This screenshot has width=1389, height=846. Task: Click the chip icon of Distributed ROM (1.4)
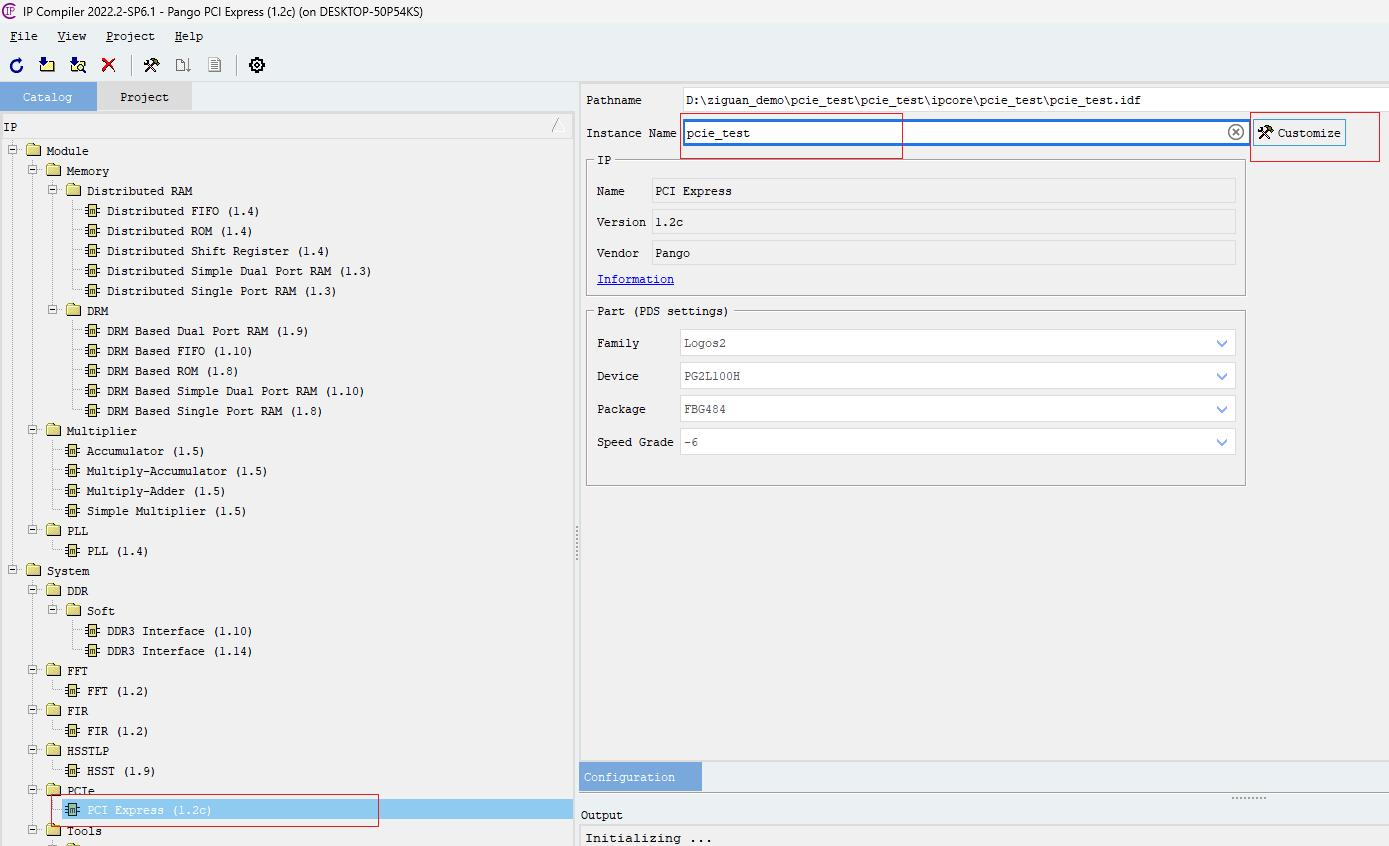click(93, 231)
